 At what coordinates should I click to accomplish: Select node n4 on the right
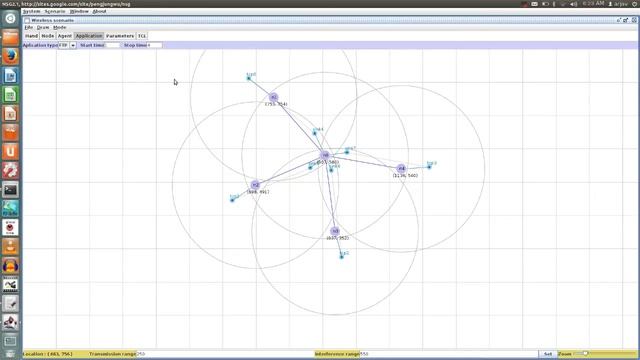click(x=401, y=168)
